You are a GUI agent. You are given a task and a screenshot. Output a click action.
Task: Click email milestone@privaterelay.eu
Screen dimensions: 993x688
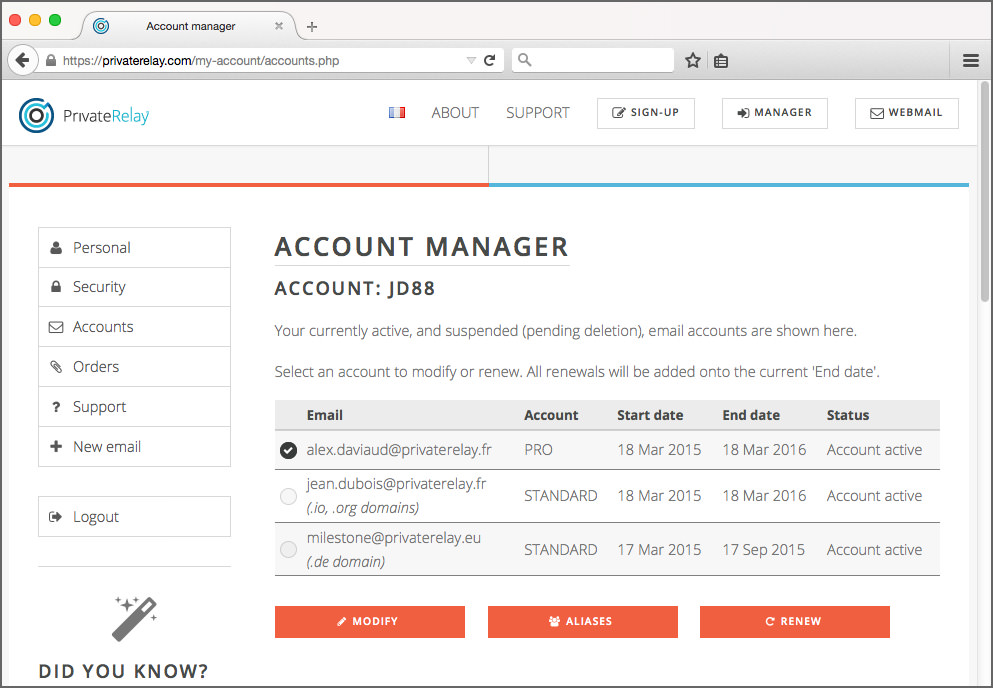(x=394, y=538)
